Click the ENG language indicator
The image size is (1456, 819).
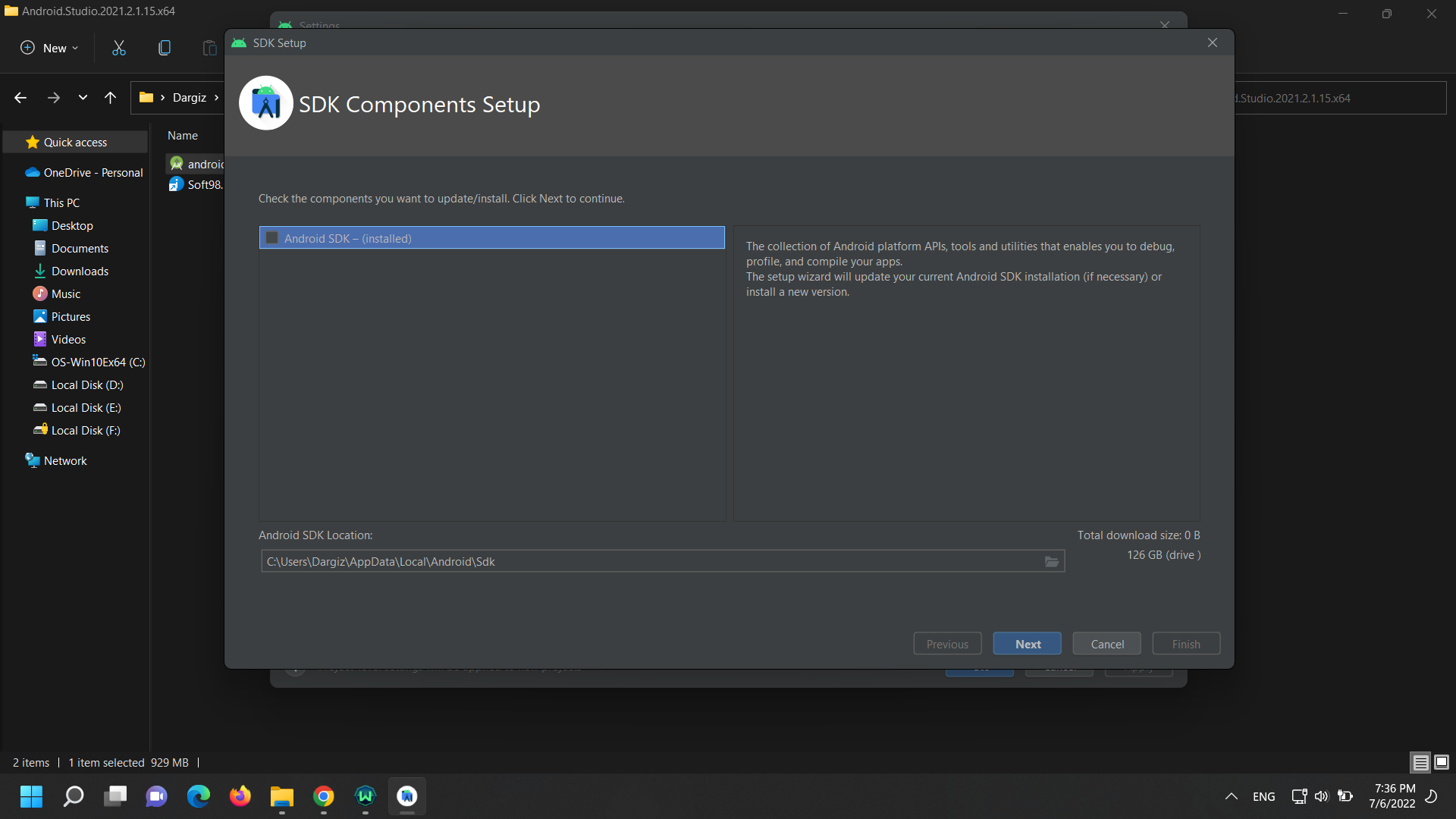coord(1264,796)
